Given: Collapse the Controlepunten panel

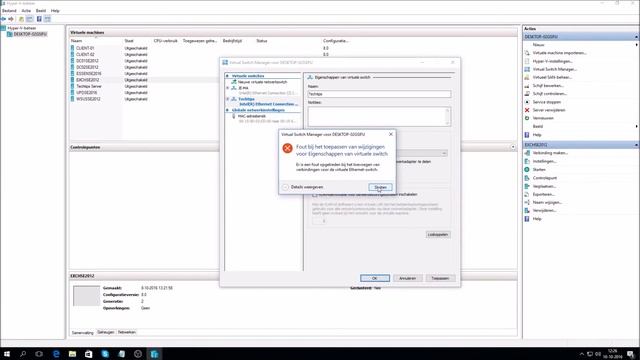Looking at the screenshot, I should 513,147.
